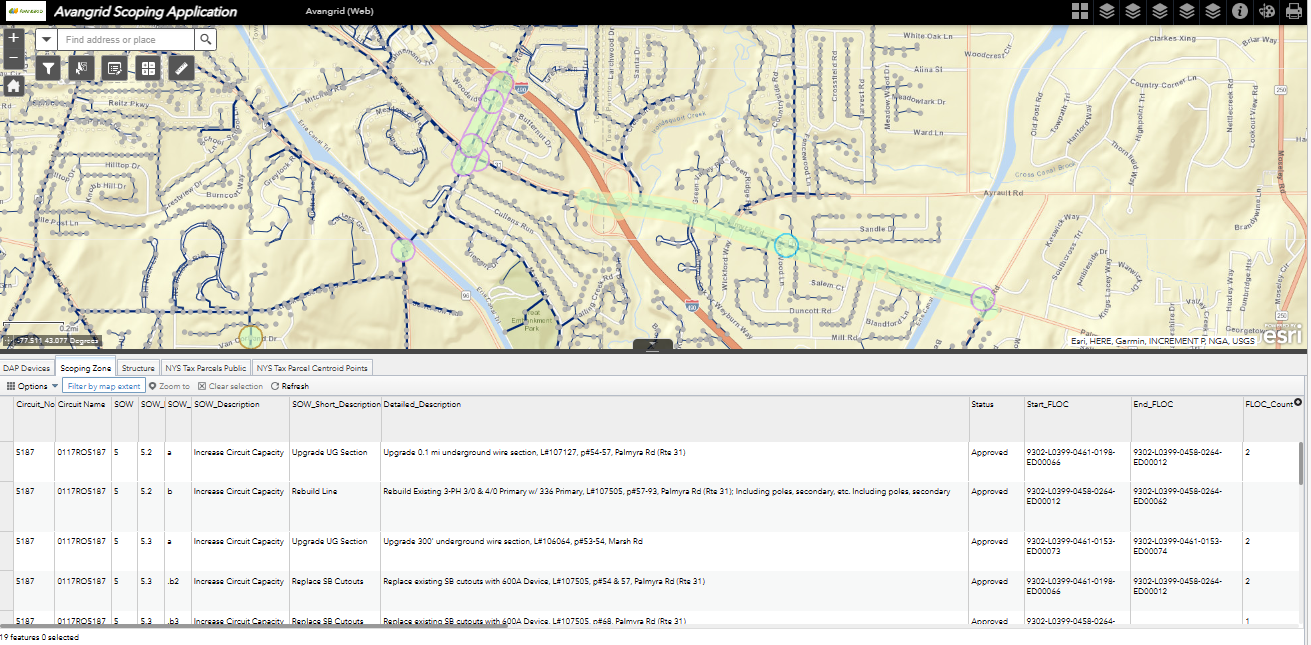1311x645 pixels.
Task: Open the Draw palette widget
Action: click(x=1266, y=11)
